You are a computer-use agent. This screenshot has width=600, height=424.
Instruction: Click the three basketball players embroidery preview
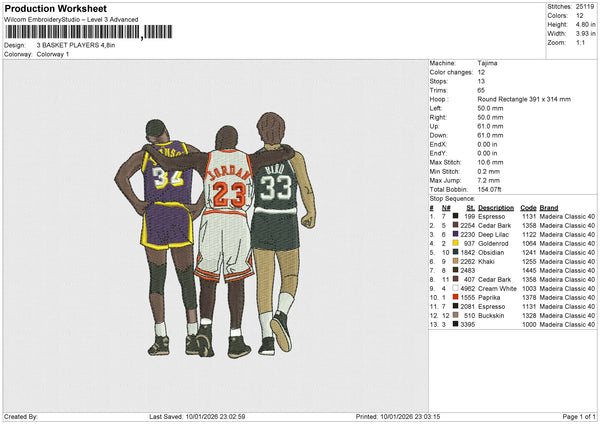(215, 235)
